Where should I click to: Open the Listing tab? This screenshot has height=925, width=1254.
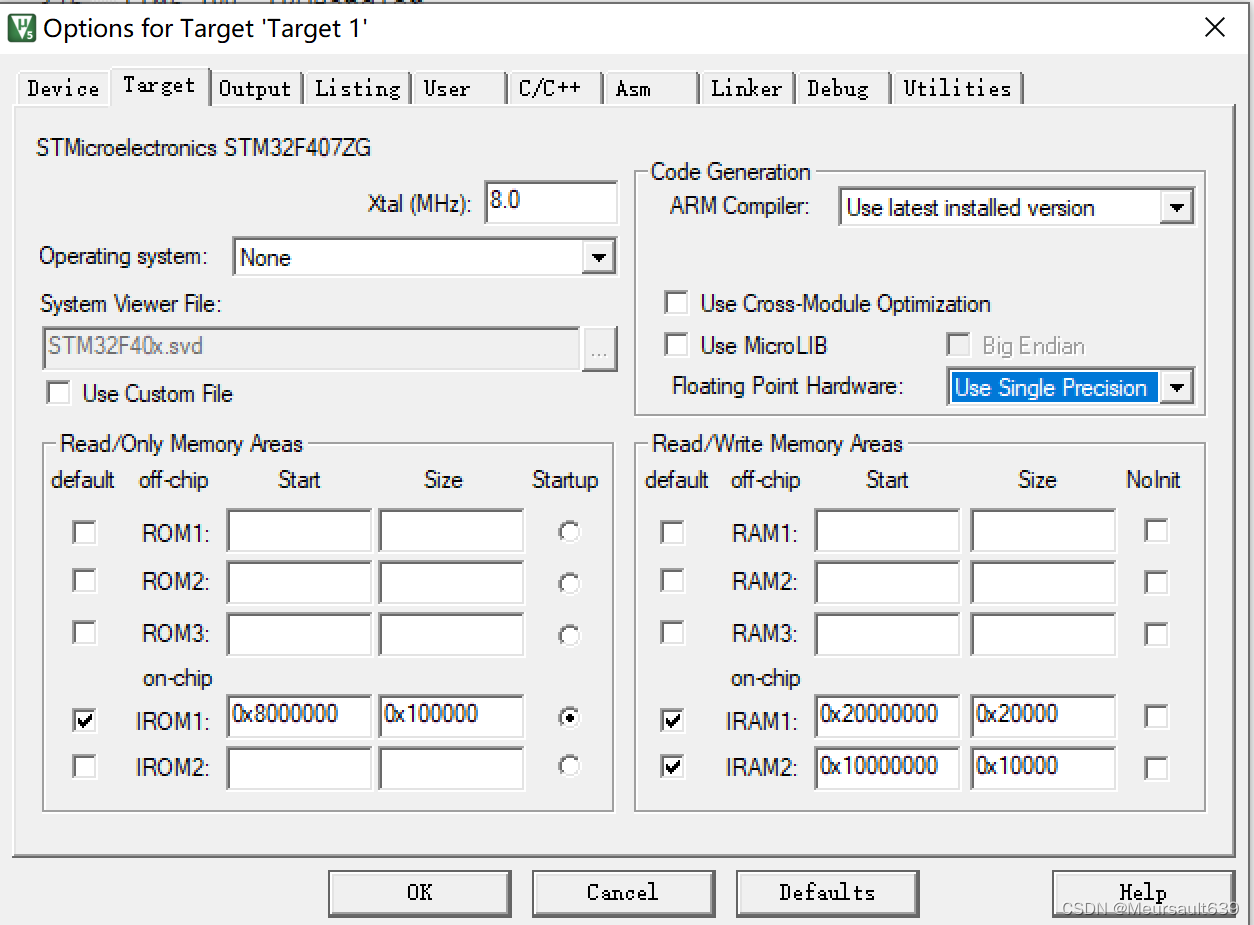click(357, 88)
